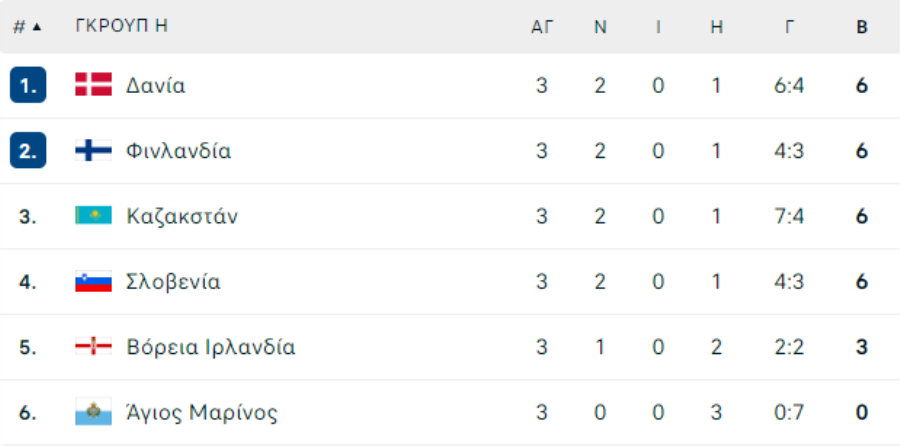This screenshot has width=900, height=446.
Task: Click the Kazakhstan flag icon
Action: coord(93,216)
